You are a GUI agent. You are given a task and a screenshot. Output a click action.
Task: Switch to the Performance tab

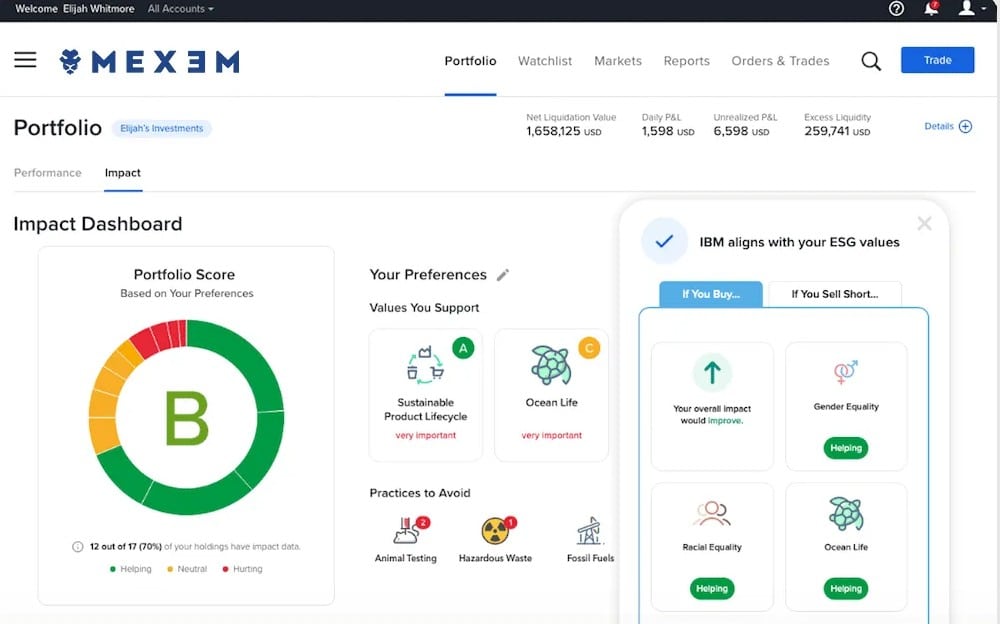point(47,173)
